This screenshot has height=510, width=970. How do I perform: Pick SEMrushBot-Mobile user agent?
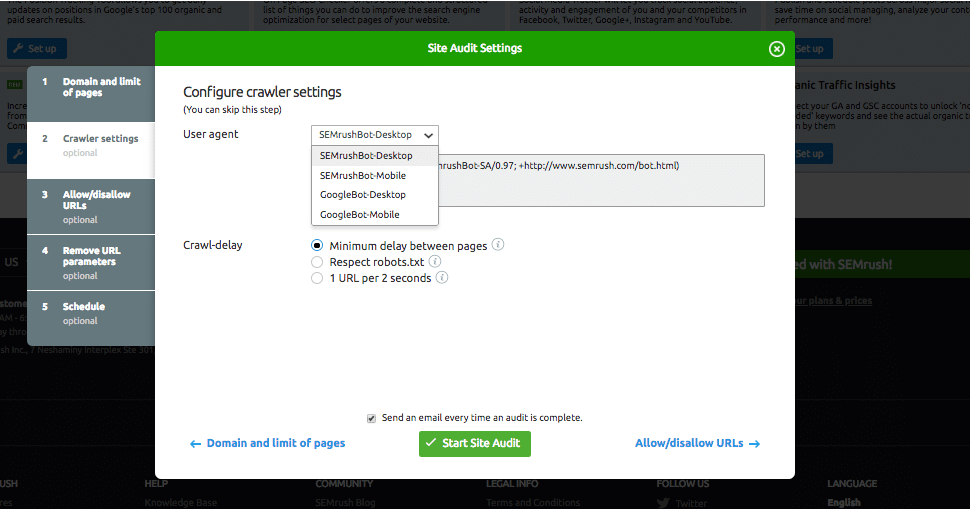(x=375, y=175)
